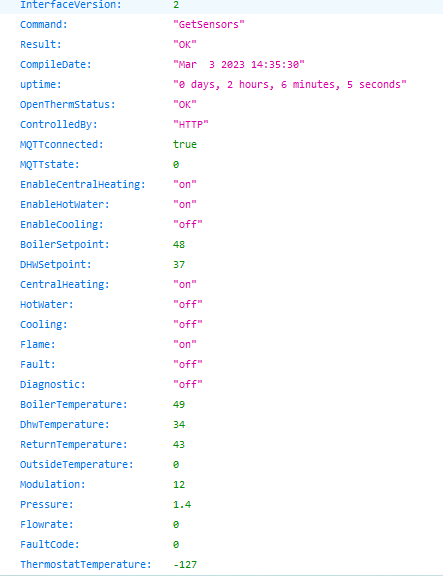Screen dimensions: 443x576
Task: Click the Pressure value 1.4
Action: [182, 504]
